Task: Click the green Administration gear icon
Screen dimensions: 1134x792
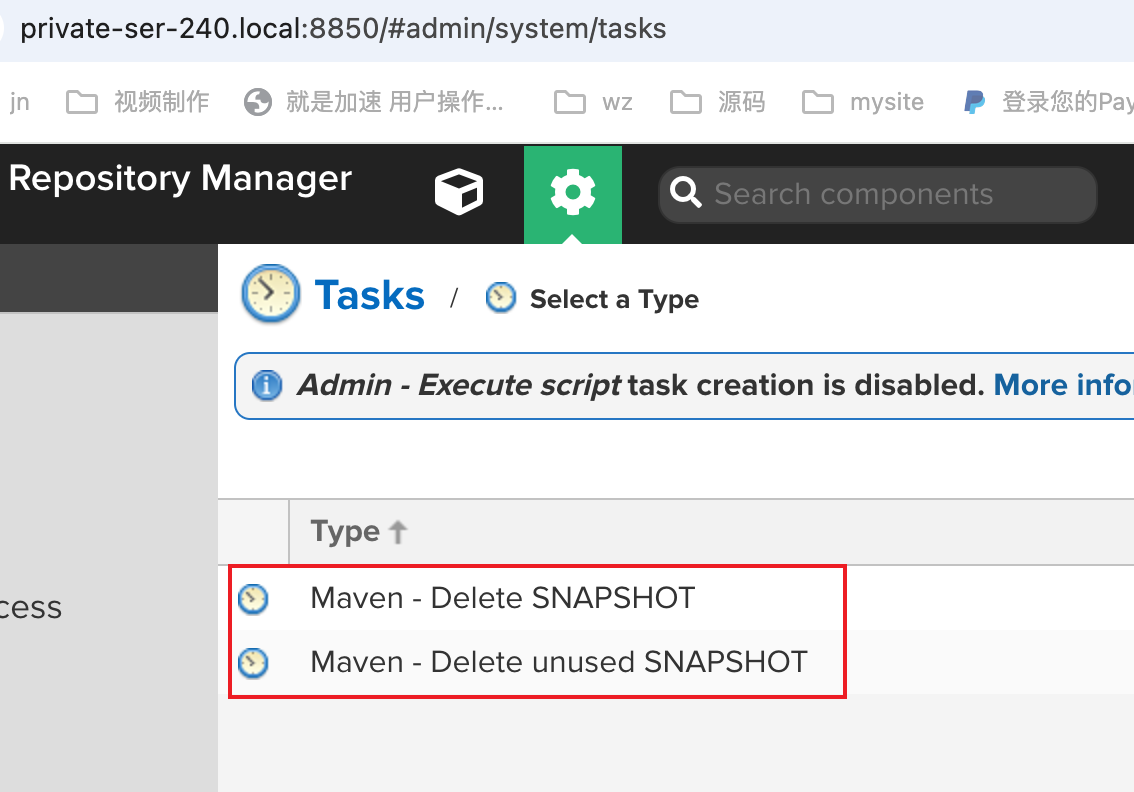Action: [x=572, y=193]
